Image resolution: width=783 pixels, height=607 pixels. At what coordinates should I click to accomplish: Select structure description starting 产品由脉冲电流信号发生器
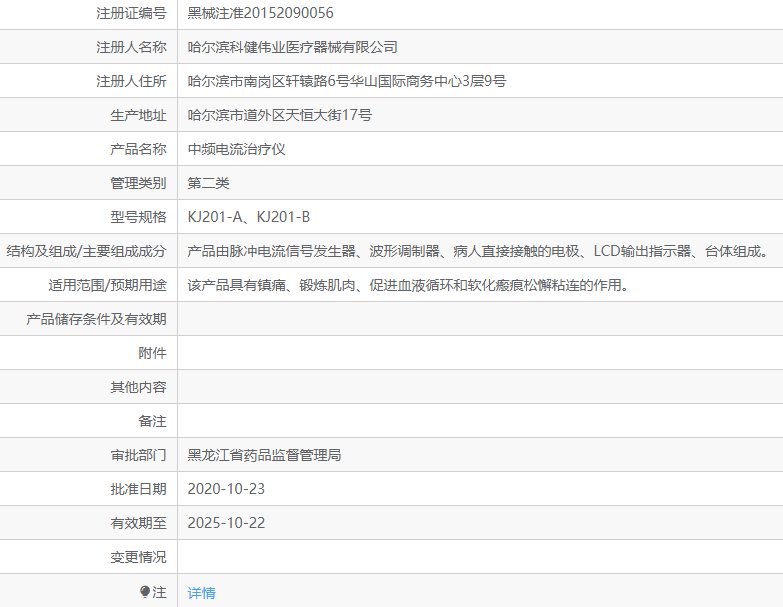coord(479,251)
